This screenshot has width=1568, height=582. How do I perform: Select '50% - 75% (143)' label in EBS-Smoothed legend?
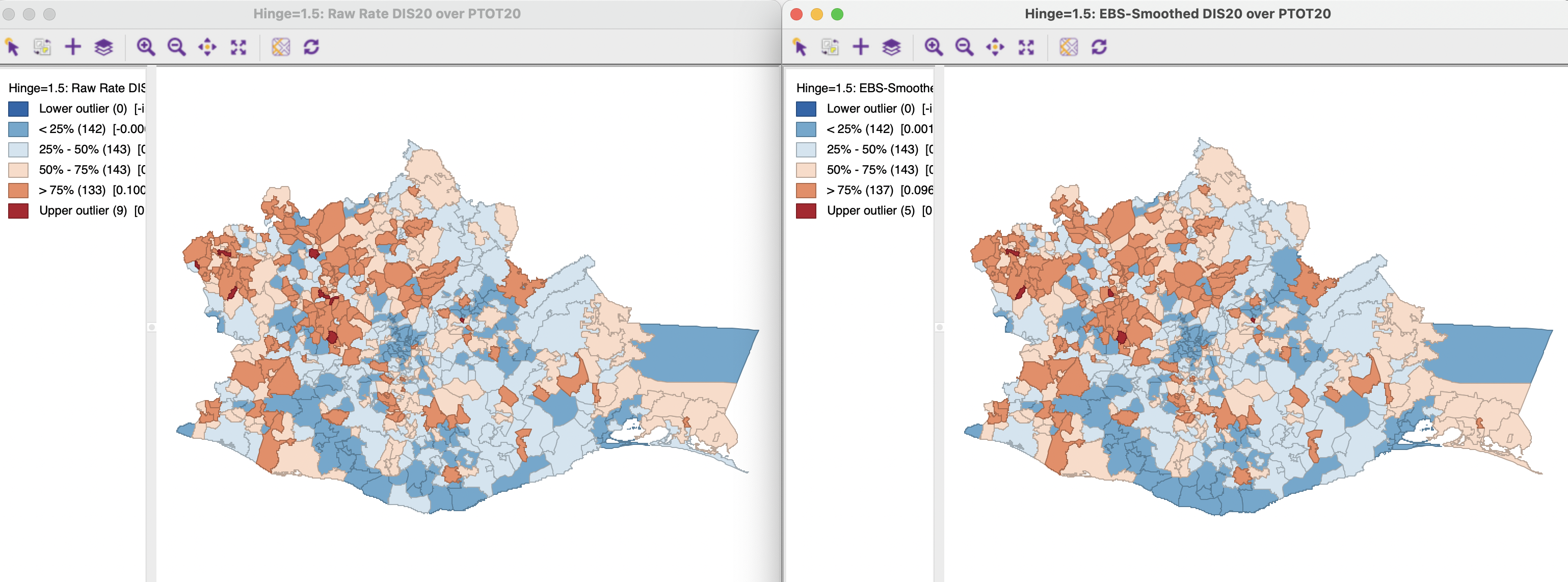(x=872, y=170)
